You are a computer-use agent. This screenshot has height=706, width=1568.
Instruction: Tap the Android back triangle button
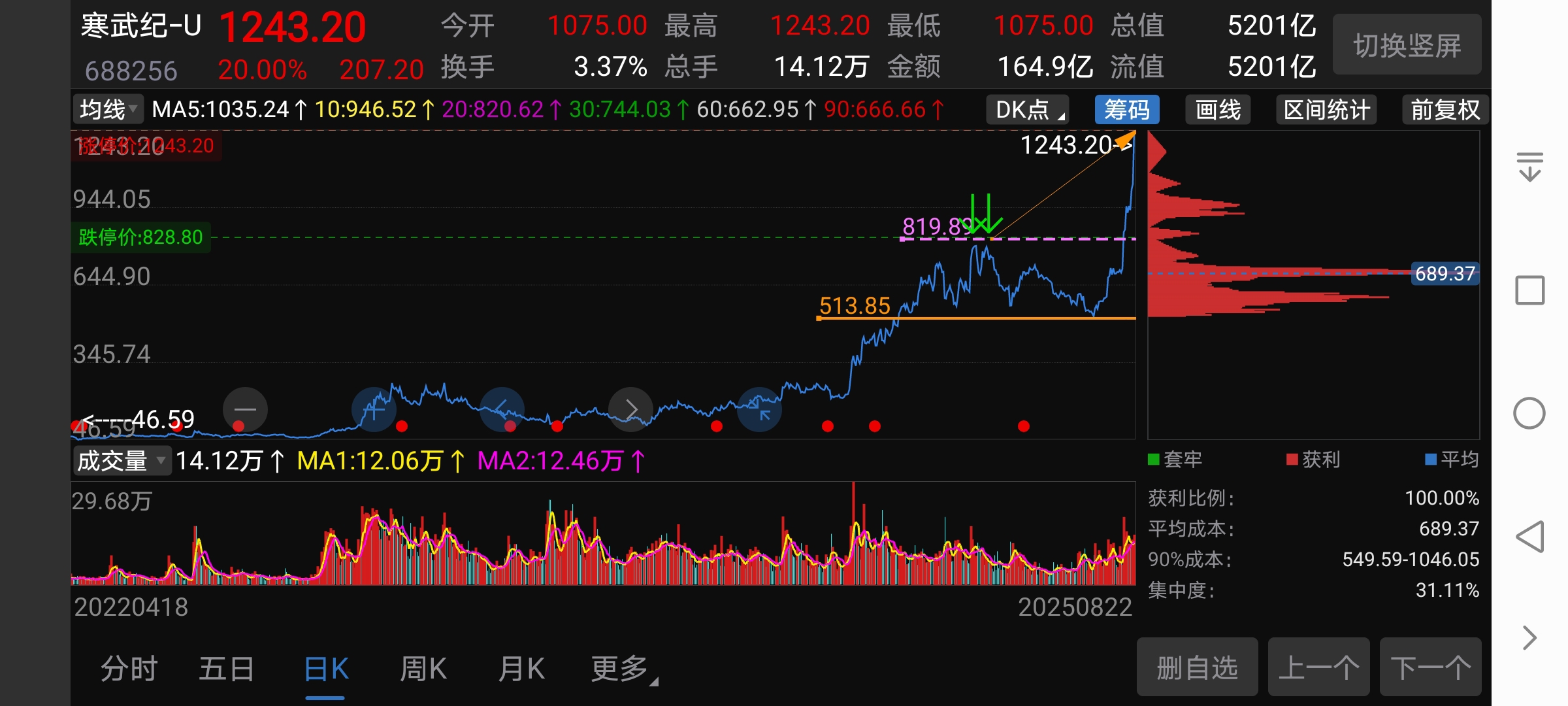tap(1529, 537)
